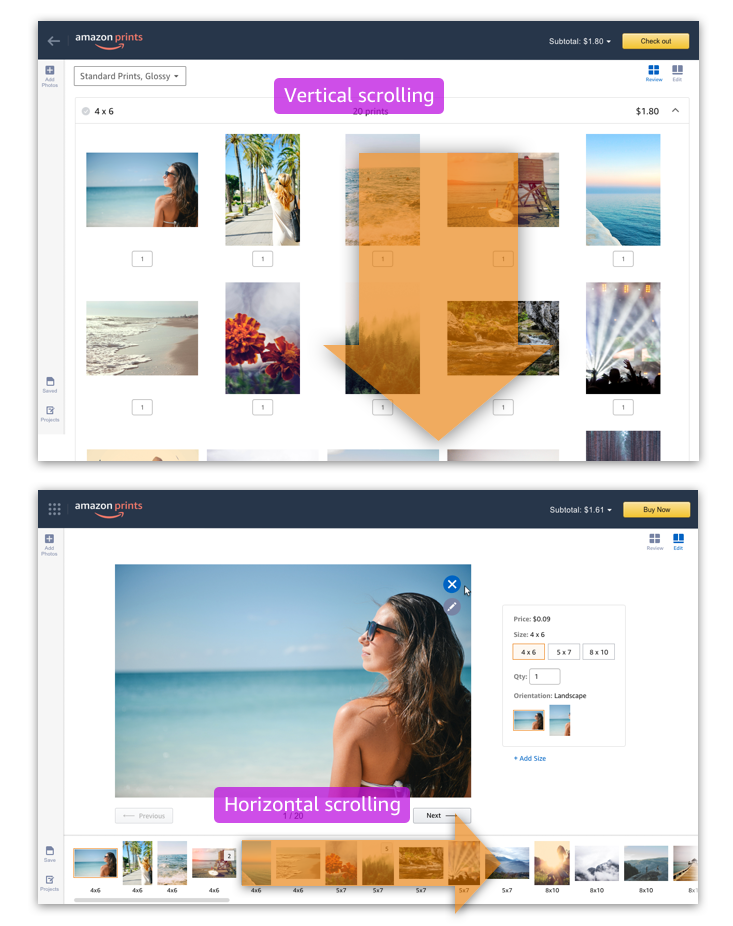Image resolution: width=733 pixels, height=926 pixels.
Task: Select palm trees photo in the grid
Action: point(262,190)
